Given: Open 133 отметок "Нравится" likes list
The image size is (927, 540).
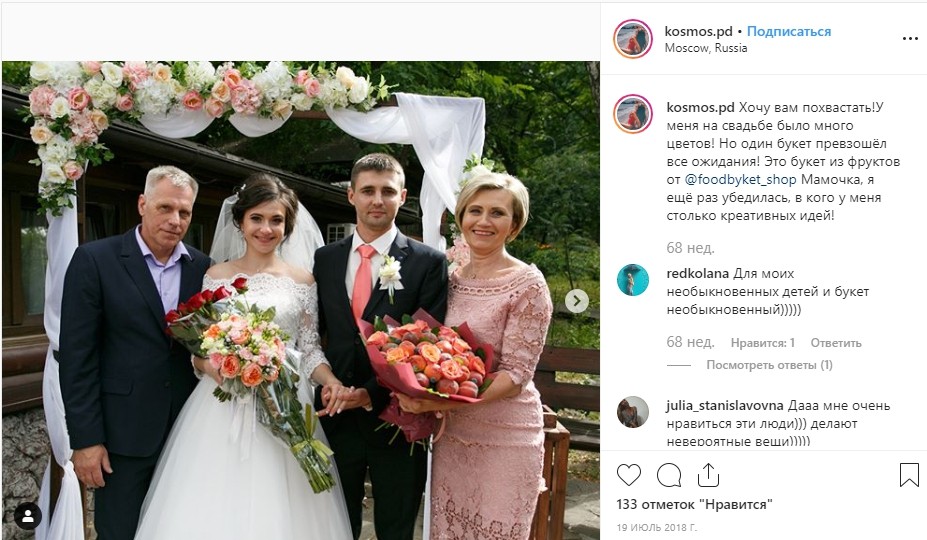Looking at the screenshot, I should pyautogui.click(x=695, y=505).
